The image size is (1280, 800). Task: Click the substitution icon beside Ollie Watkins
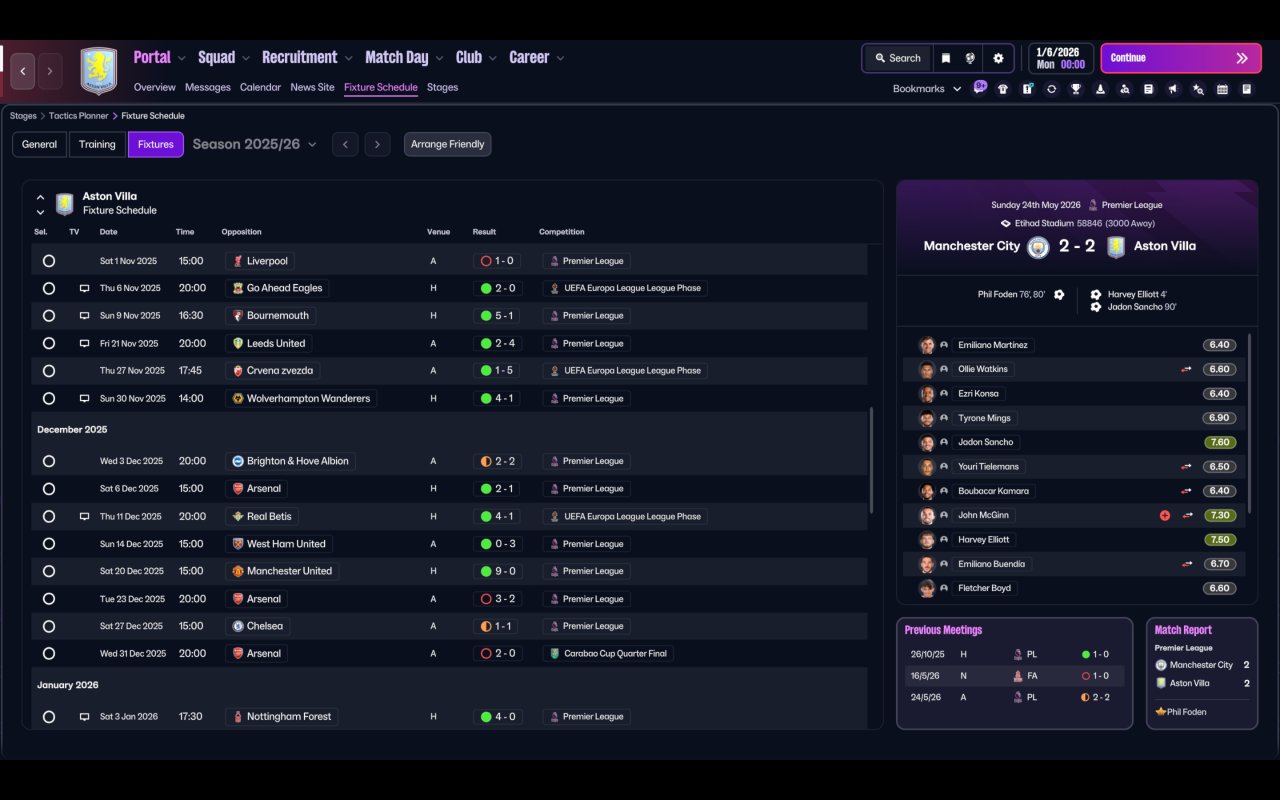1187,369
